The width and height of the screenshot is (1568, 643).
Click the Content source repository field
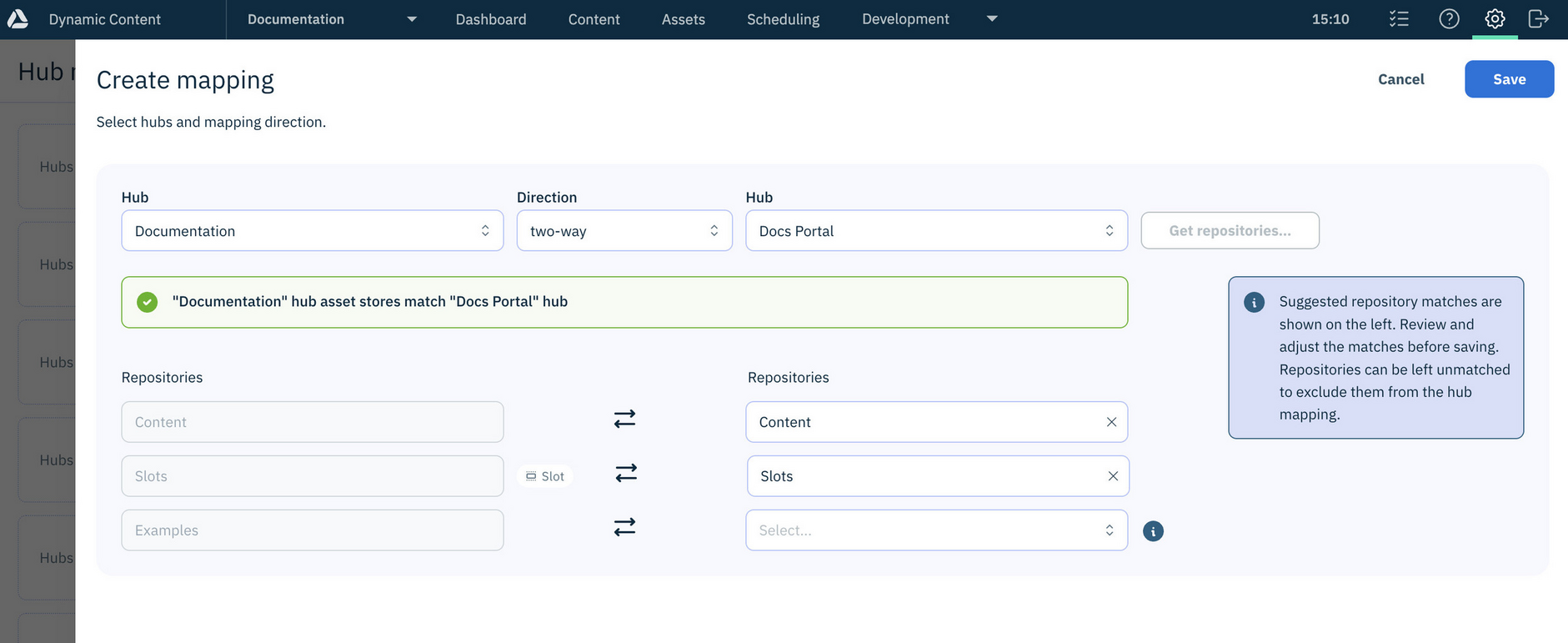pos(313,422)
